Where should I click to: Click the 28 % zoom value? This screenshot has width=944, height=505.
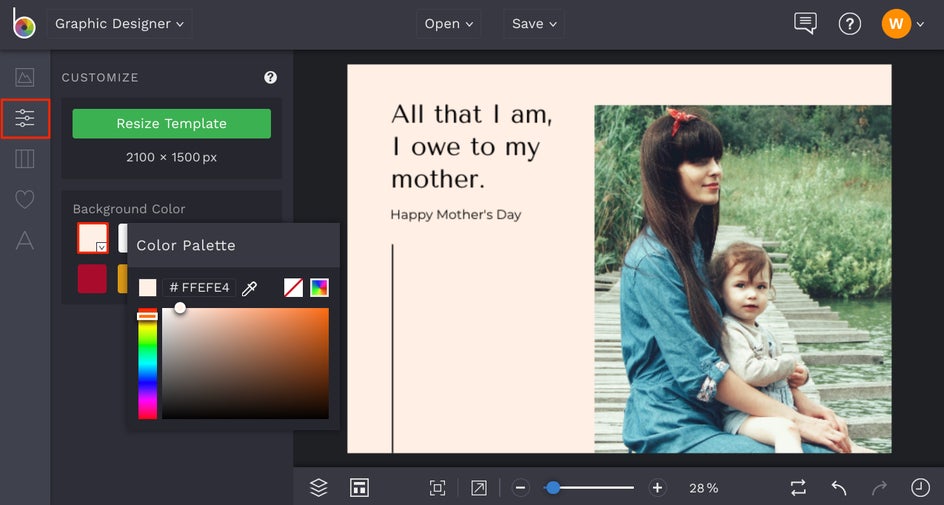704,488
